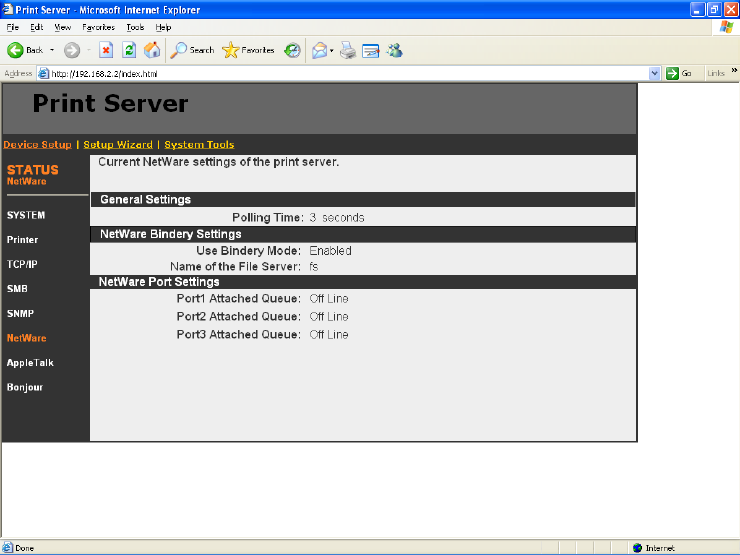
Task: Select TCP/IP in the status sidebar
Action: (22, 264)
